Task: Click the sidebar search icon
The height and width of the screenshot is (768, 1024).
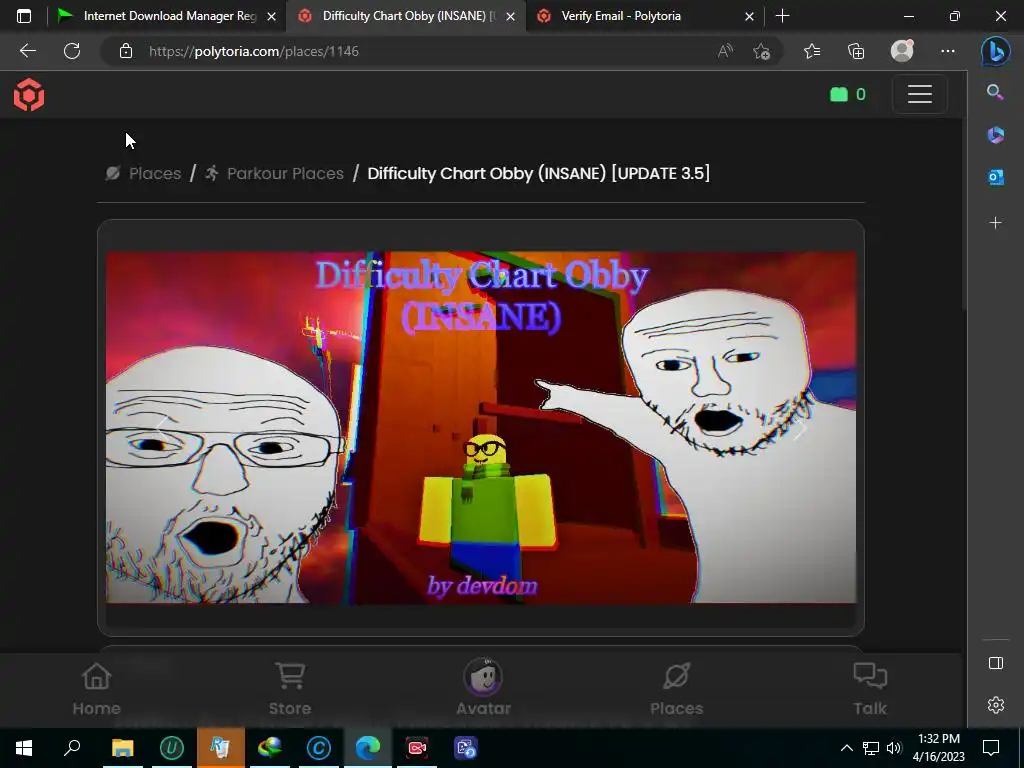Action: coord(995,92)
